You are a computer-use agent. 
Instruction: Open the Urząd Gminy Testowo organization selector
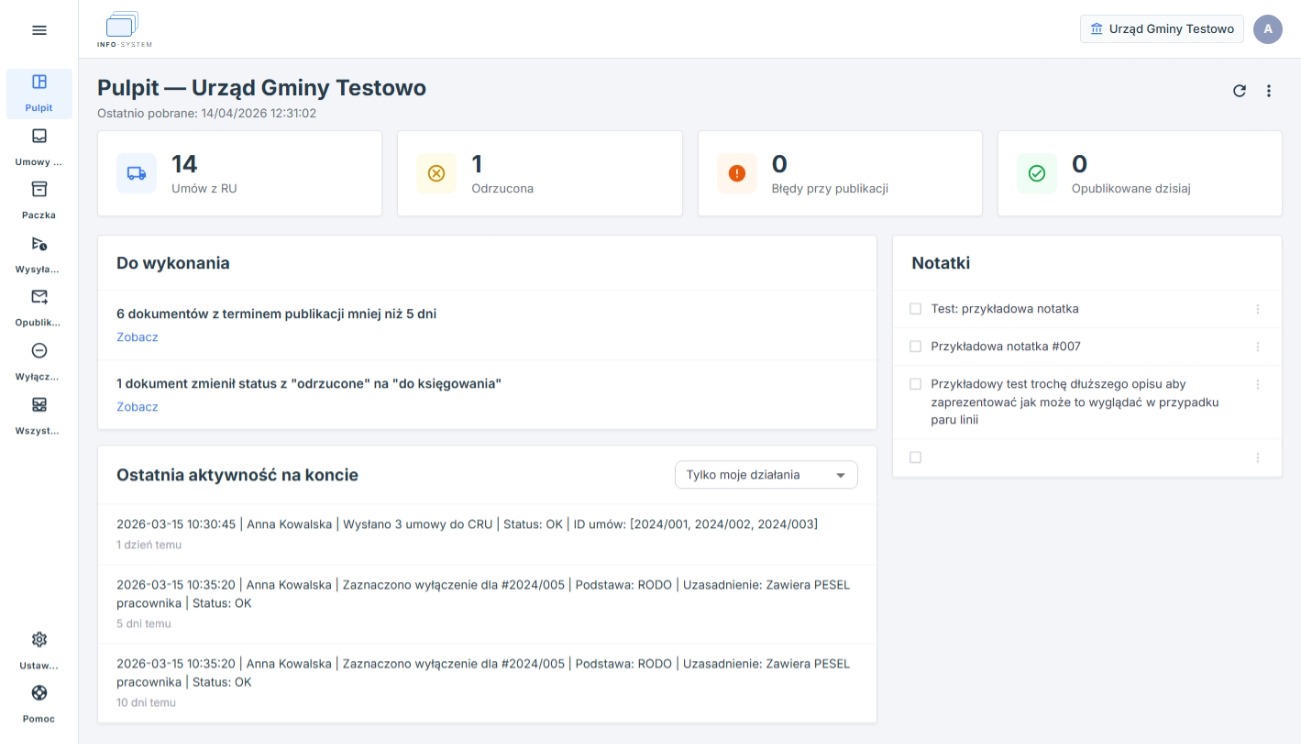[x=1161, y=29]
